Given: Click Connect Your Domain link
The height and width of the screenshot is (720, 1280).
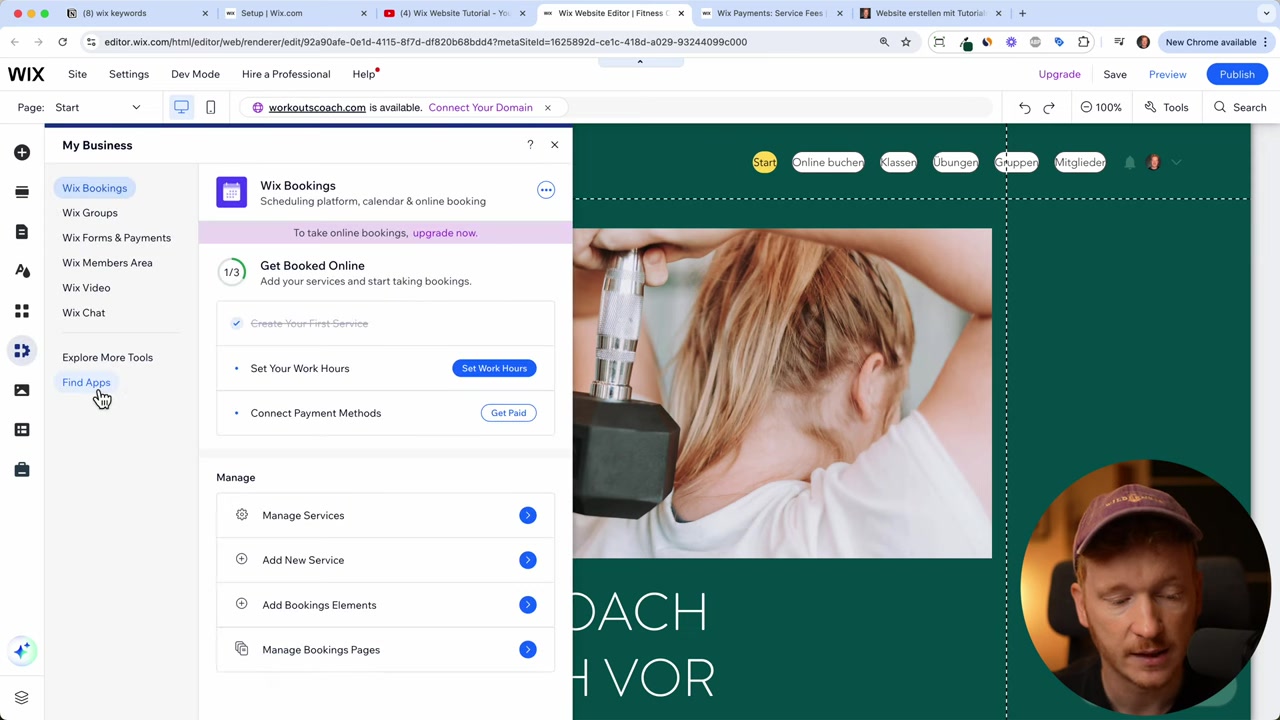Looking at the screenshot, I should pyautogui.click(x=480, y=107).
